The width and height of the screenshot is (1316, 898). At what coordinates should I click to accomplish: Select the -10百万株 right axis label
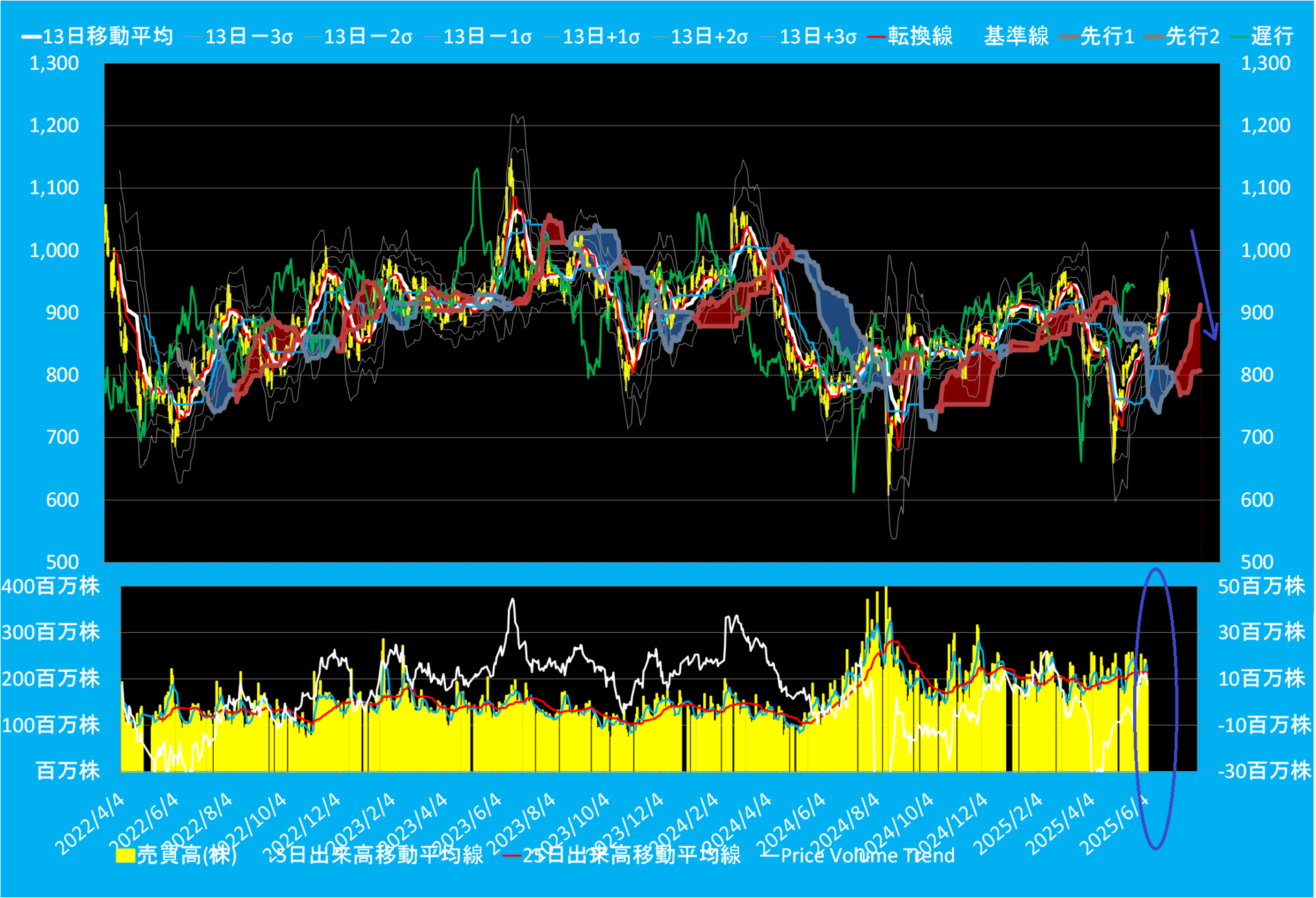(1265, 725)
